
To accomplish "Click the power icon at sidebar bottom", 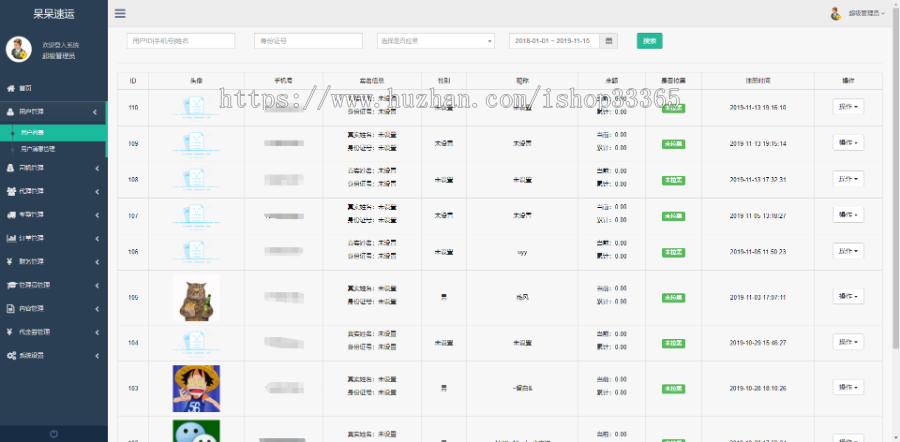I will (x=53, y=433).
